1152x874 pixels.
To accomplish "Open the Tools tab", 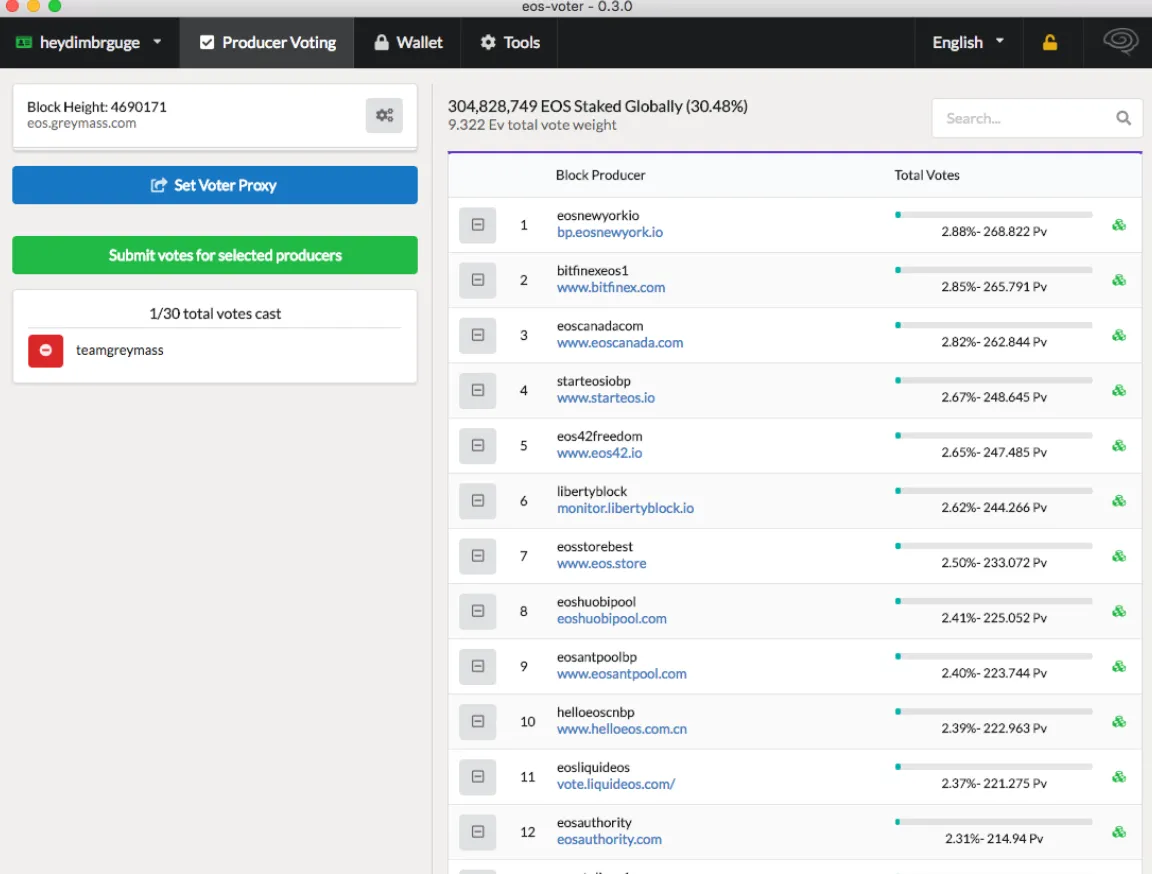I will click(x=510, y=43).
